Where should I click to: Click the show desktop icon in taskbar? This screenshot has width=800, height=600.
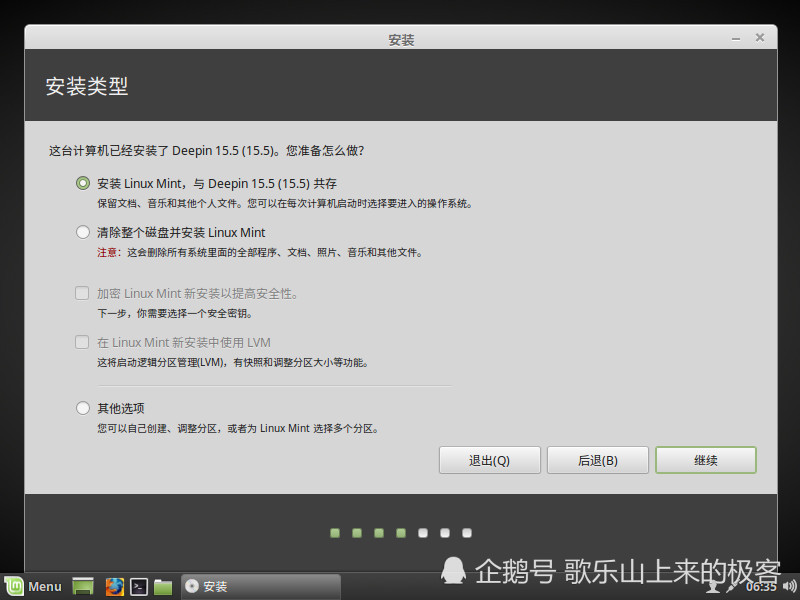pos(83,586)
